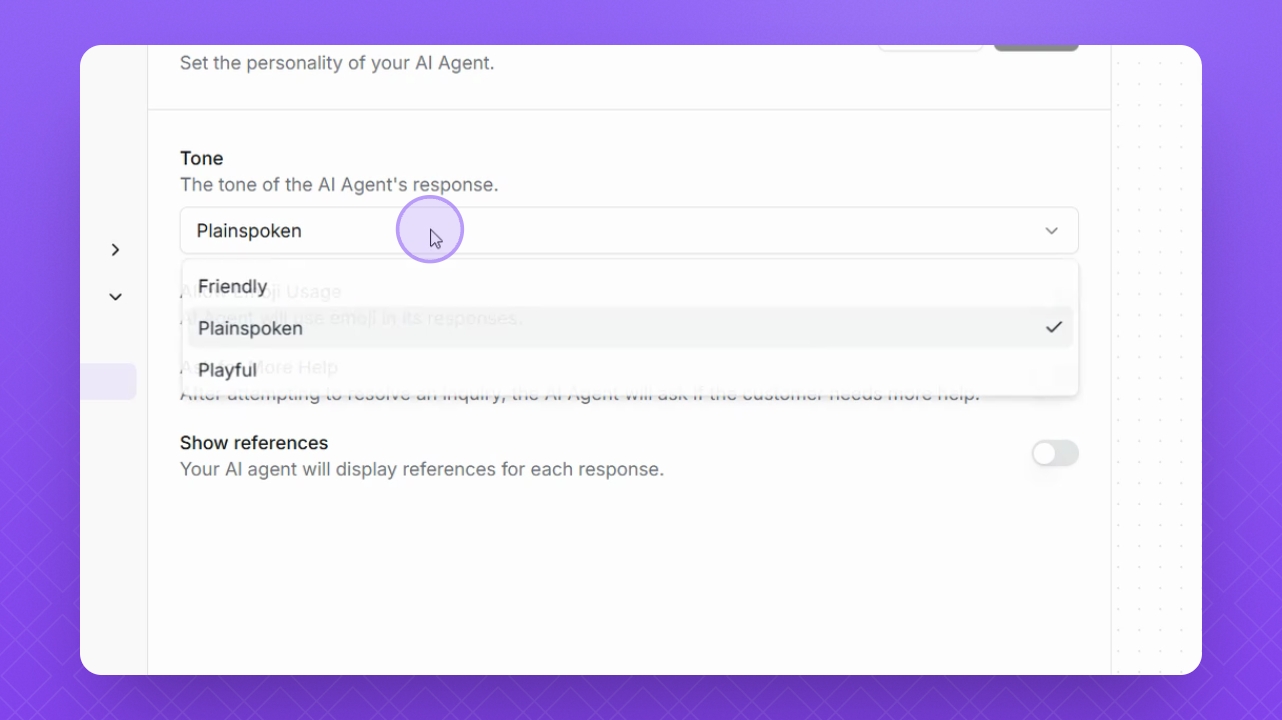Click "Your AI agent will display references" description
Viewport: 1282px width, 720px height.
coord(422,469)
